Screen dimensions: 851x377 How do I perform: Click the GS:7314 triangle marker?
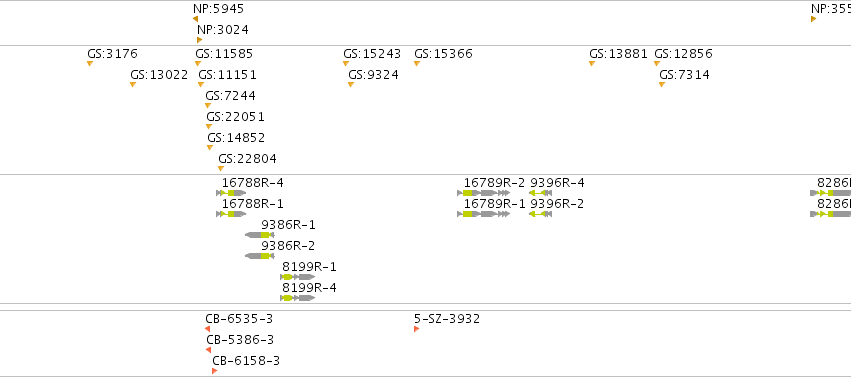[662, 85]
